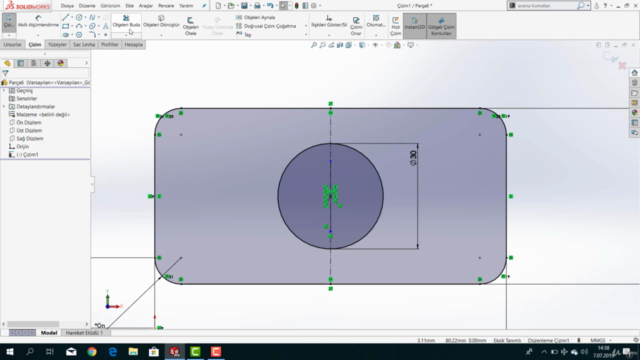Open the Hareket Etüdü 1 tab
640x360 pixels.
point(84,333)
